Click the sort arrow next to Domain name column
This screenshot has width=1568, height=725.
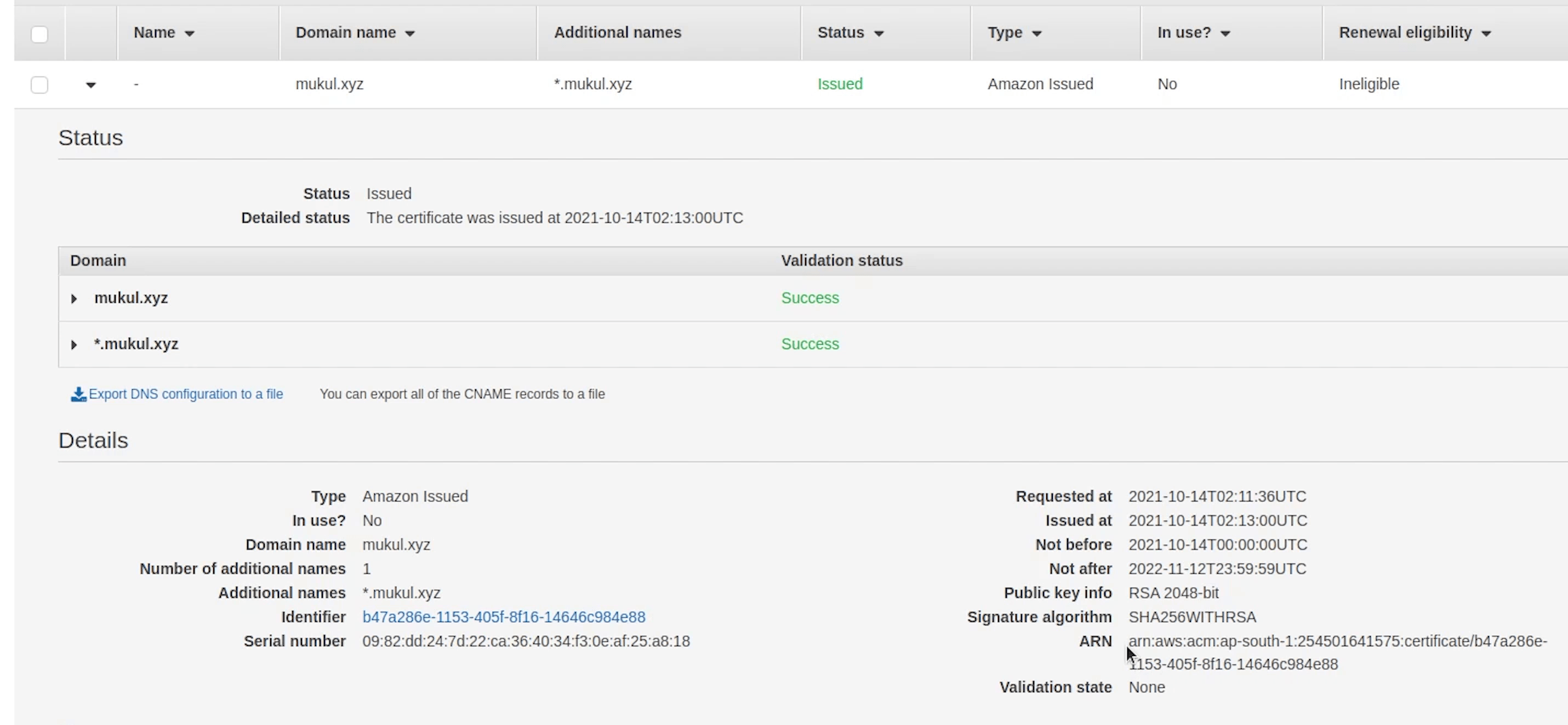409,33
